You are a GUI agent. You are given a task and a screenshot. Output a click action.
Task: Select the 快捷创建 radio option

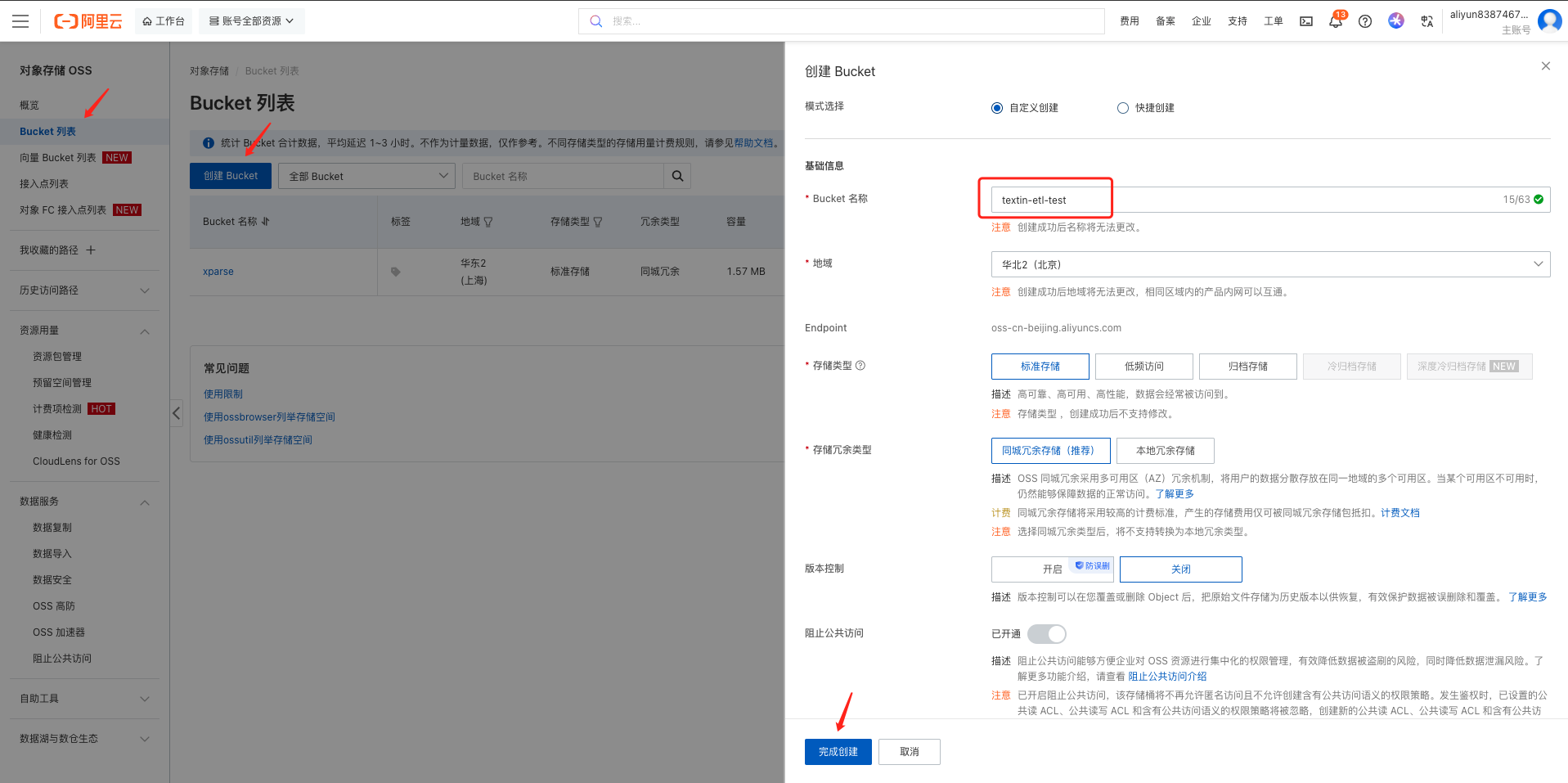(x=1123, y=108)
